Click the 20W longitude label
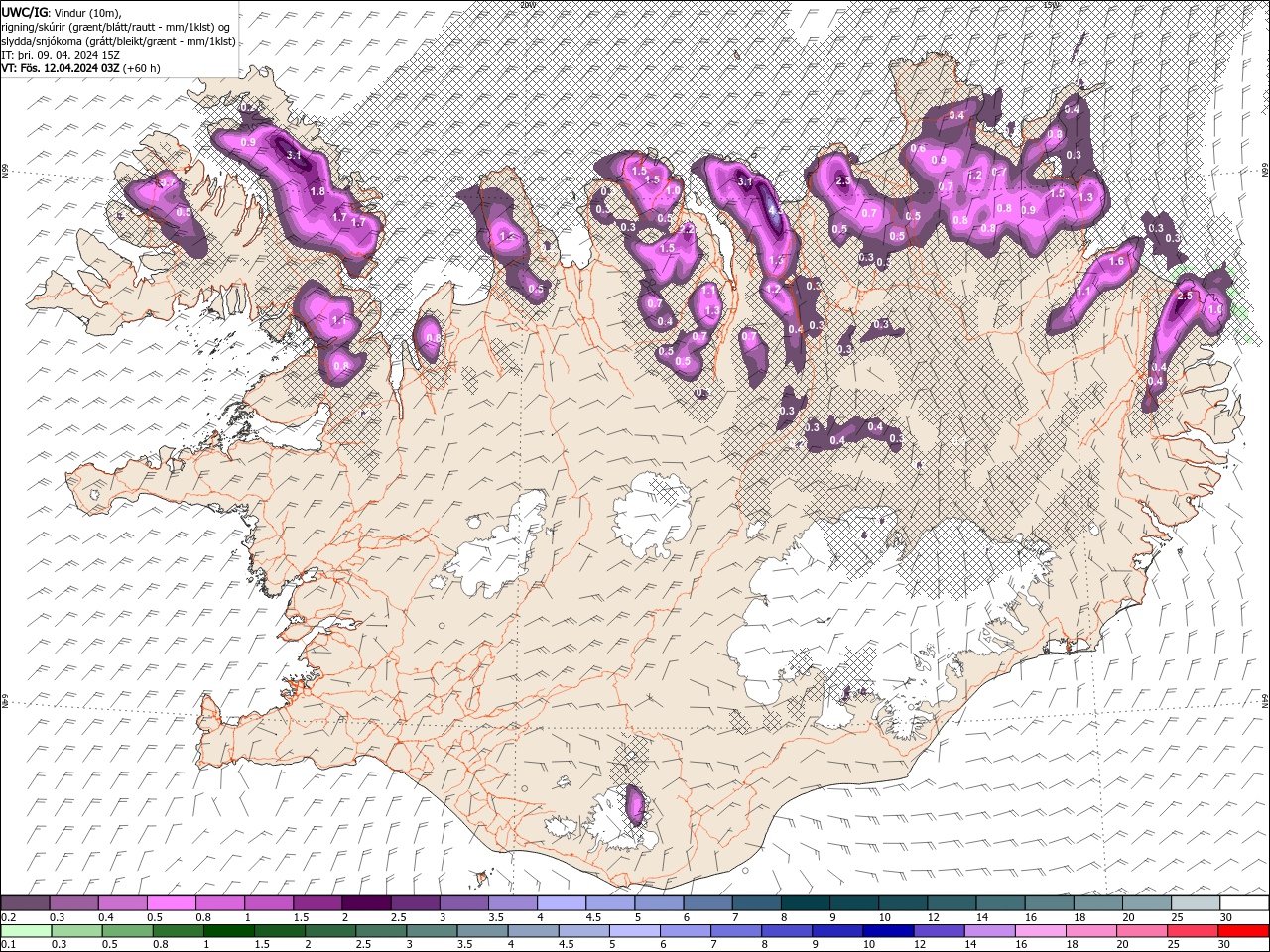 coord(527,4)
